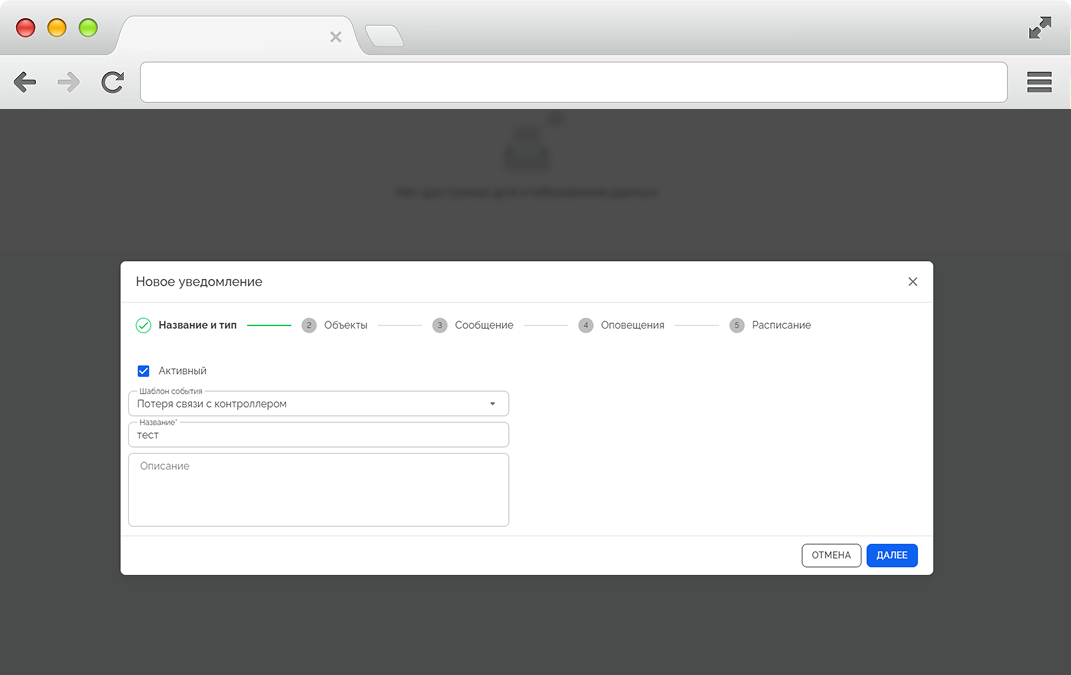Click the fullscreen expand arrows icon
The image size is (1071, 675).
click(x=1040, y=28)
